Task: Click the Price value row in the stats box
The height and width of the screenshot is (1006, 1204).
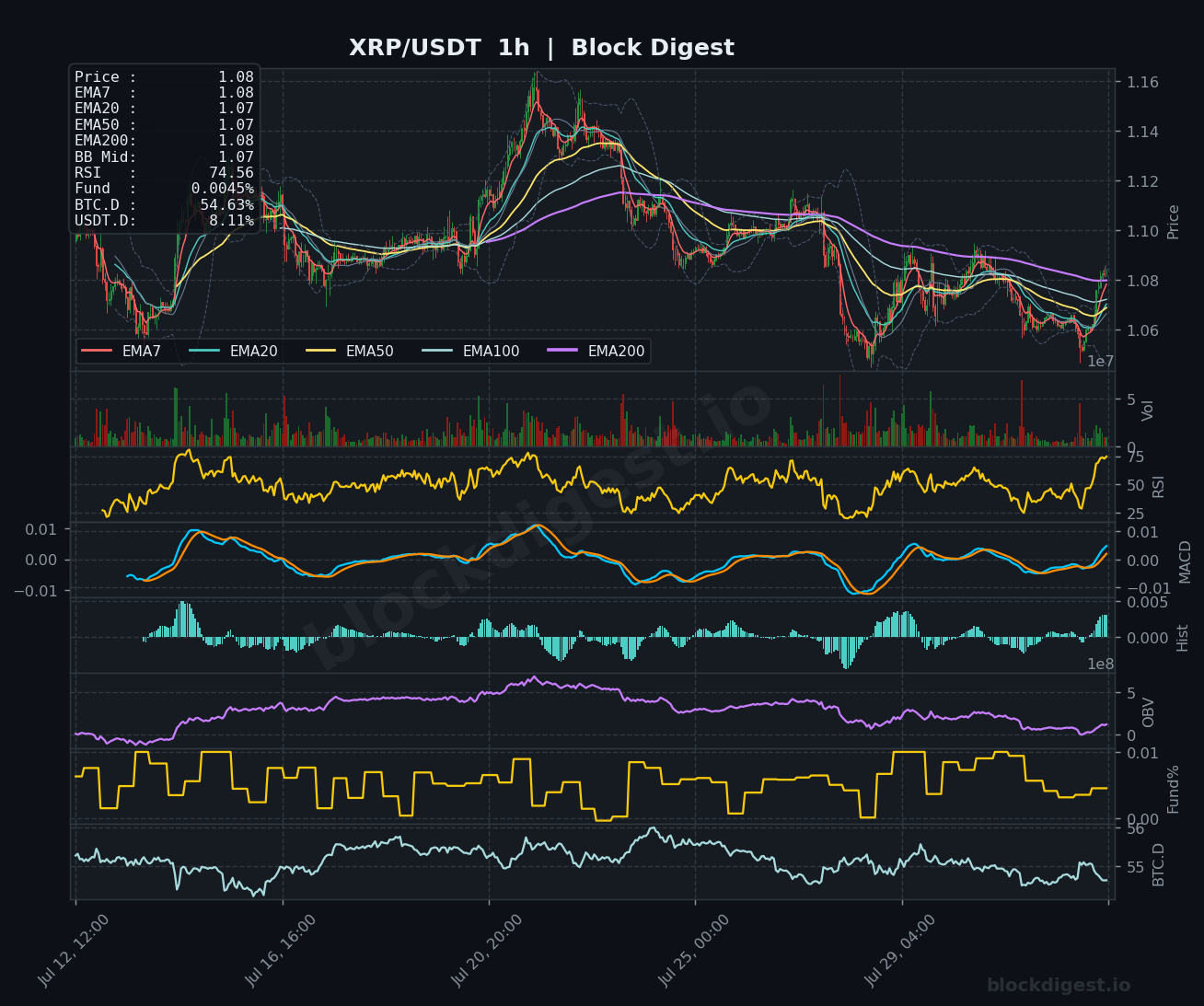Action: [x=164, y=77]
